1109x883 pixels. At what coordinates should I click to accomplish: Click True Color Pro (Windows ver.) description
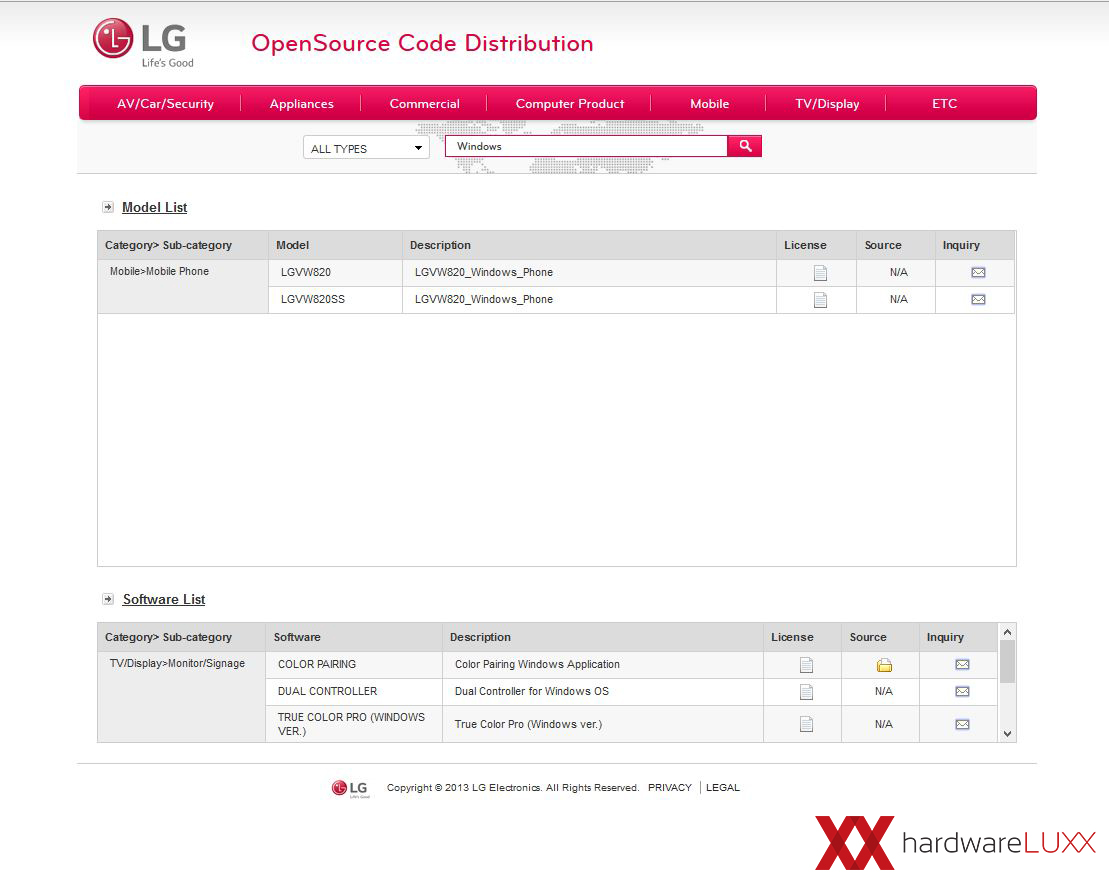pyautogui.click(x=528, y=725)
